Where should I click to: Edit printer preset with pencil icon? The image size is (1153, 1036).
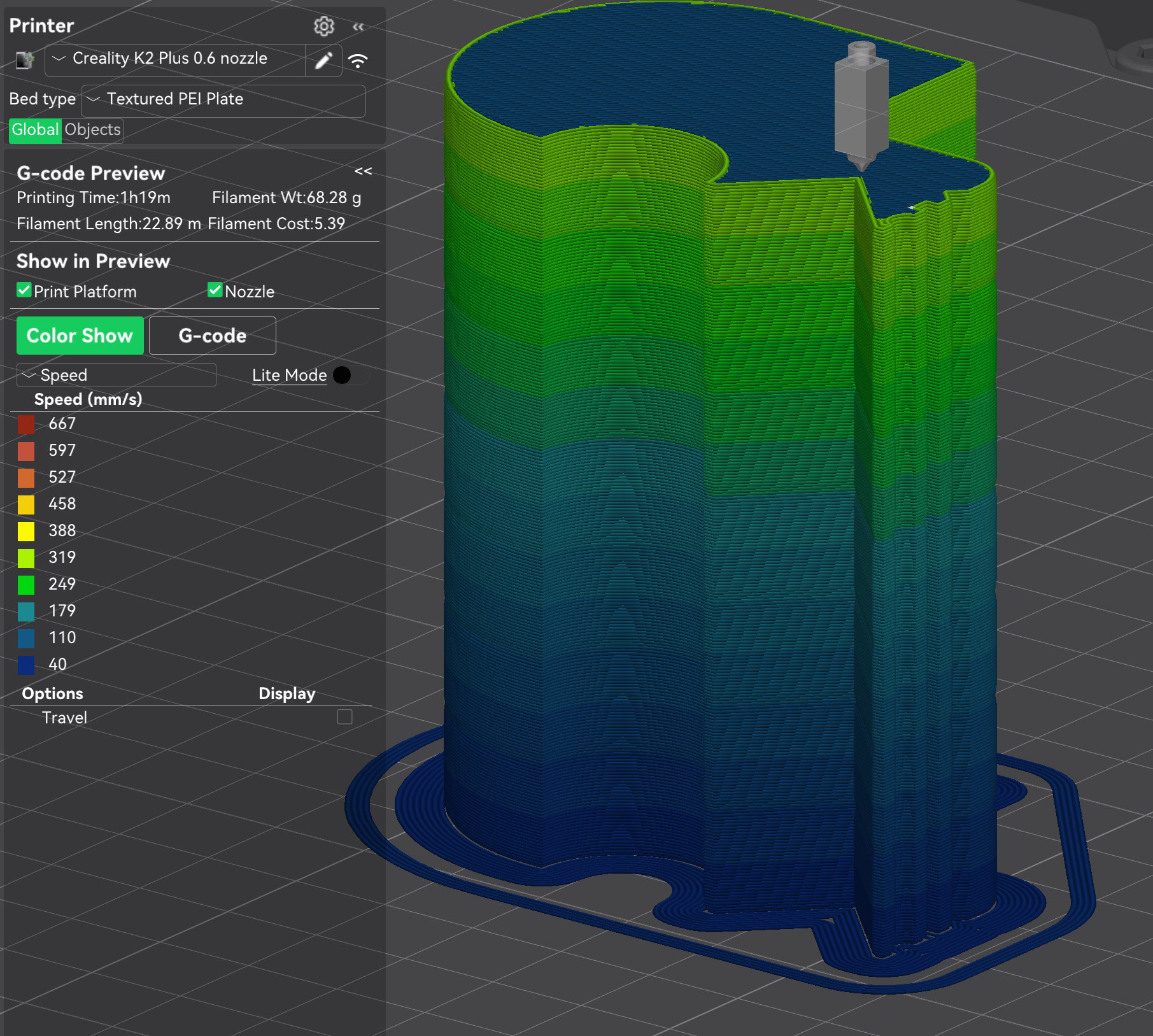pos(323,60)
